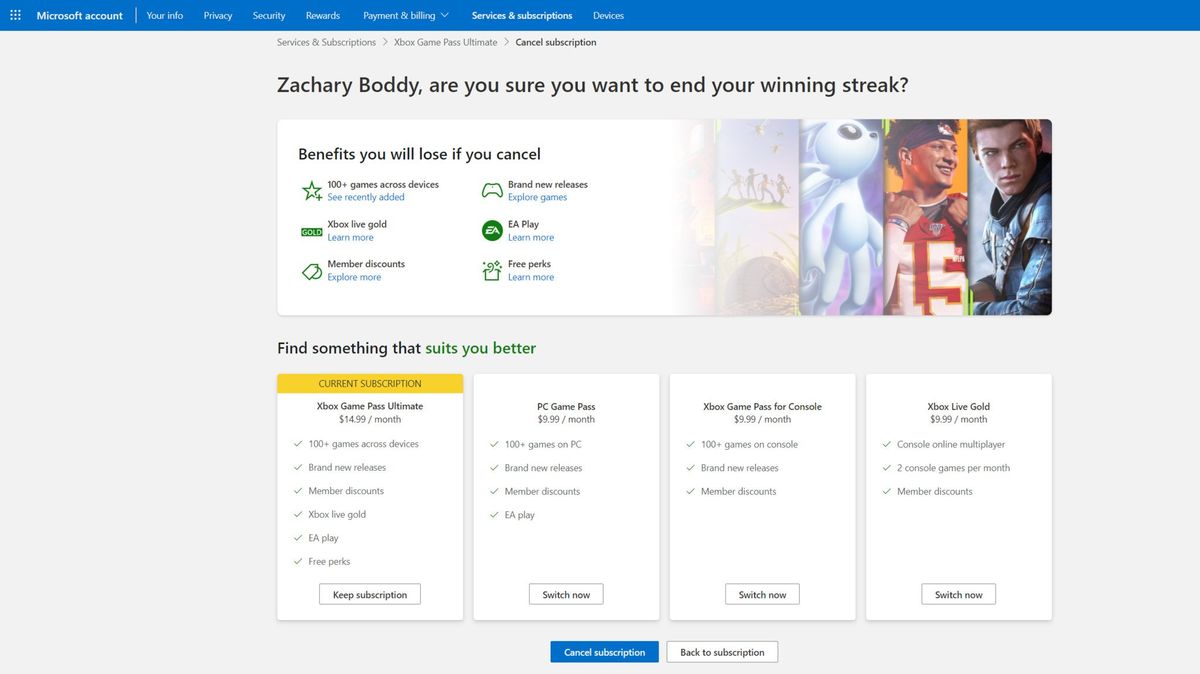Screen dimensions: 1200x674
Task: Click Back to subscription
Action: [722, 651]
